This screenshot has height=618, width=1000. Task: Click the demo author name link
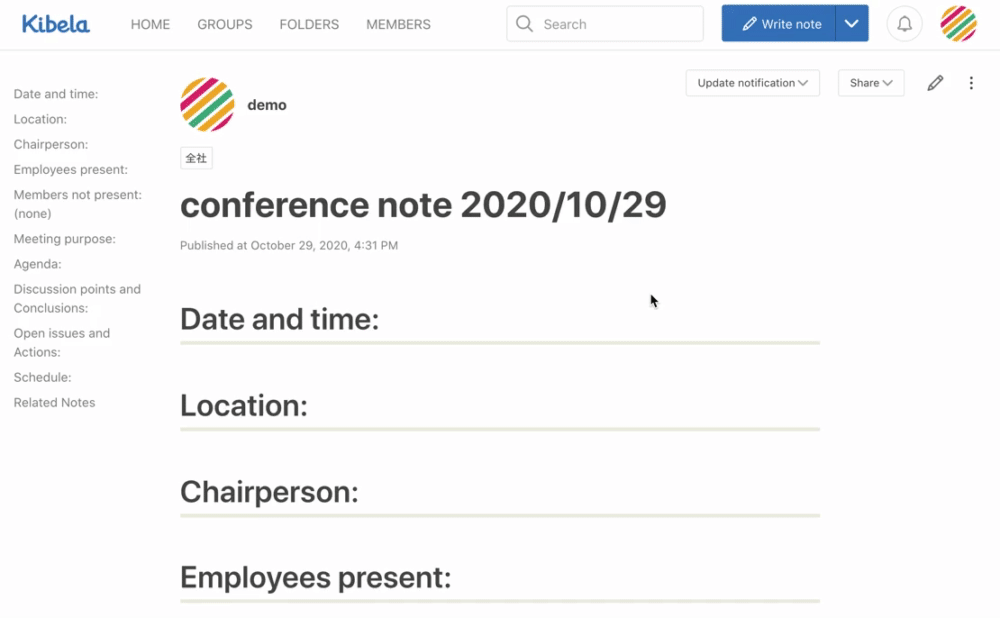(x=267, y=105)
